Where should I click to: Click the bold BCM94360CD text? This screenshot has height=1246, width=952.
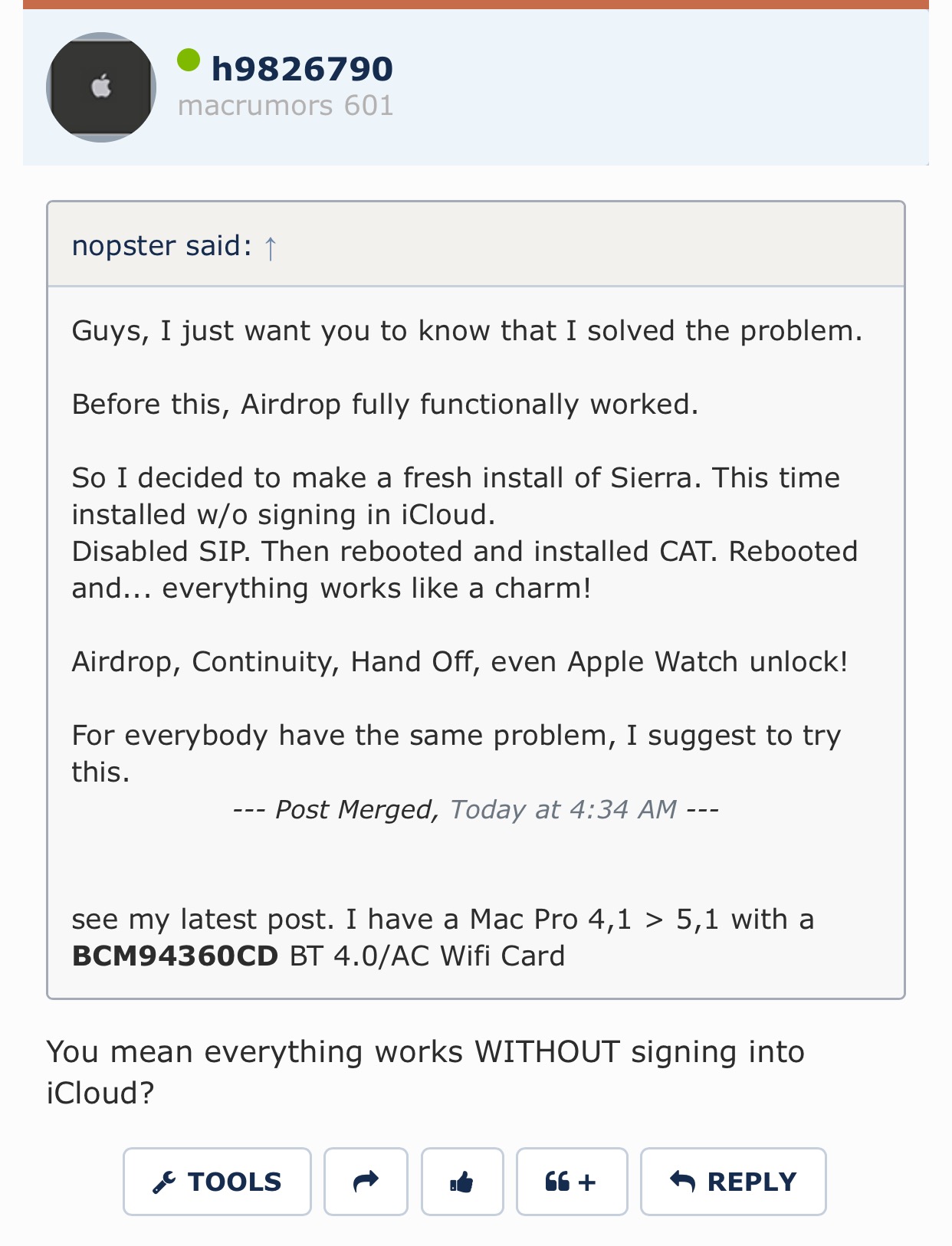pyautogui.click(x=175, y=956)
